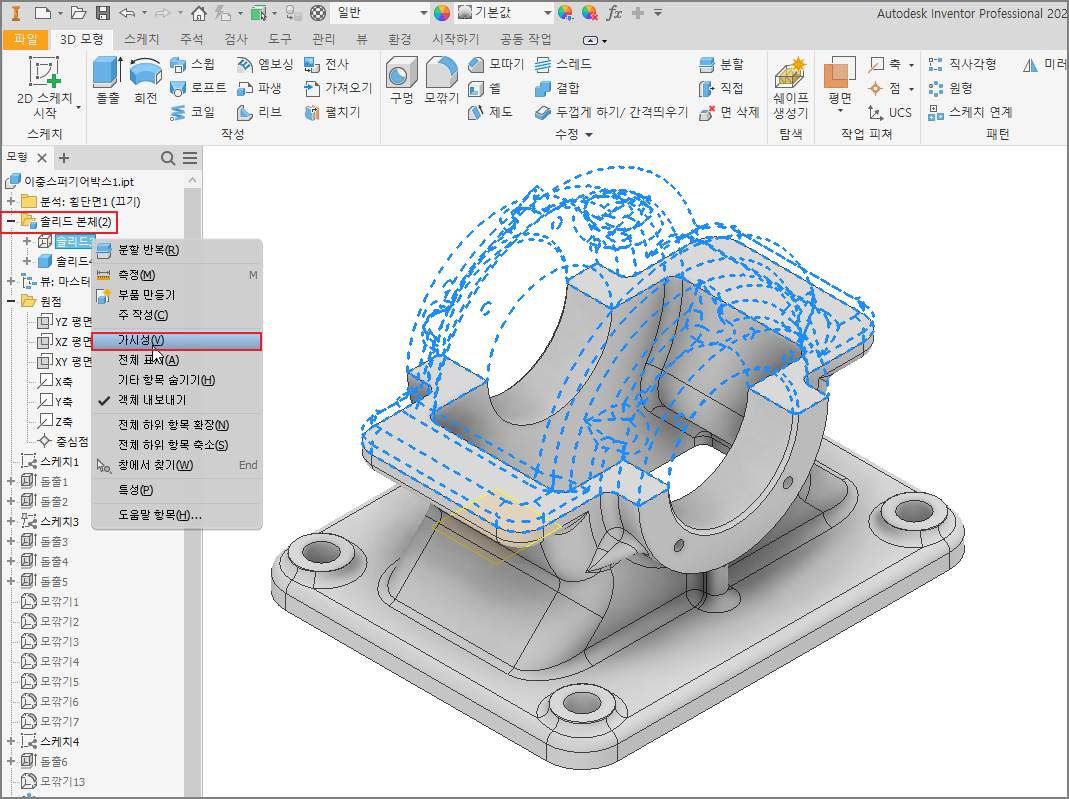This screenshot has height=799, width=1069.
Task: Select the Shell (쉘) tool
Action: point(485,88)
